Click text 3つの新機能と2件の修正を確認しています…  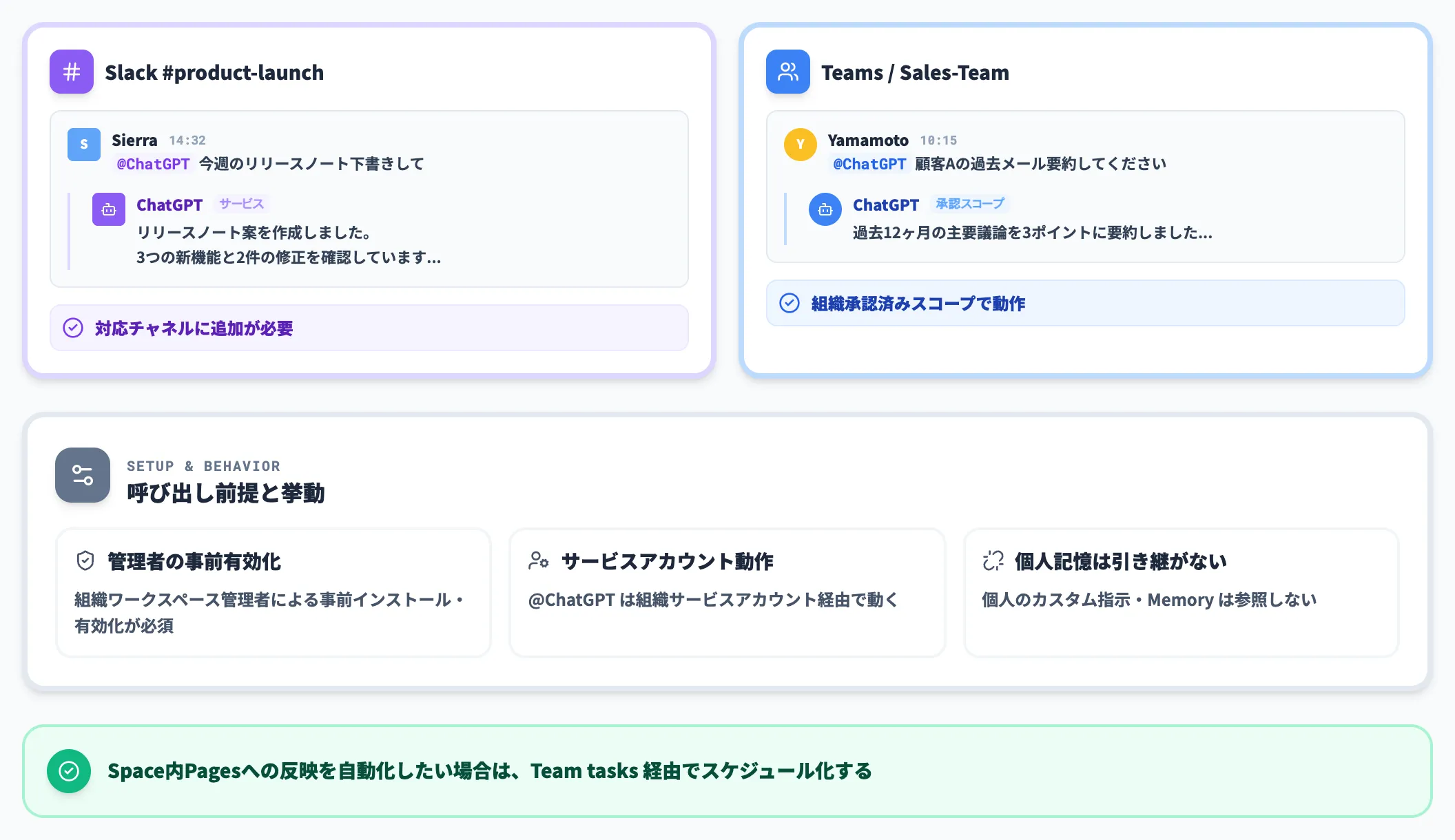click(x=289, y=258)
